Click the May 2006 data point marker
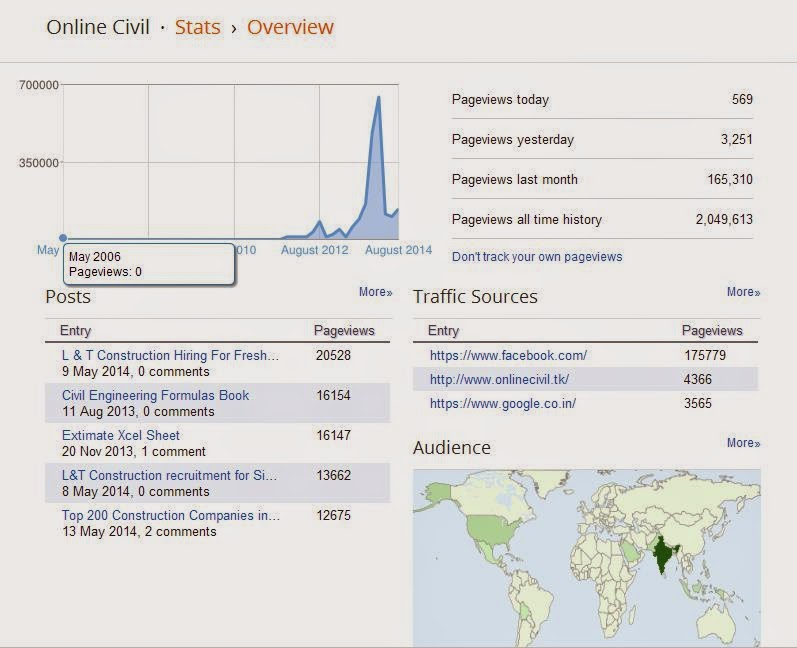Screen dimensions: 797x648 point(63,238)
